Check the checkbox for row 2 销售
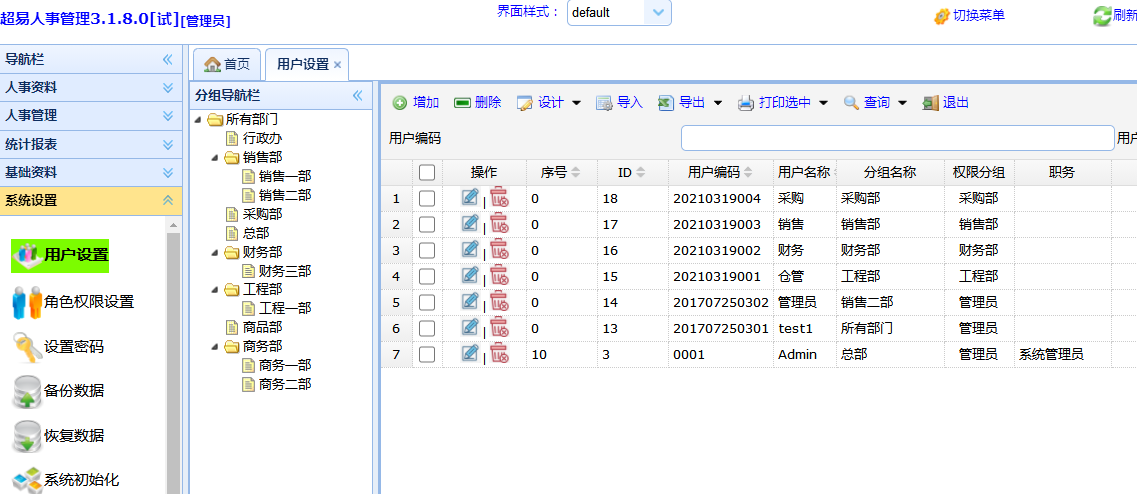The height and width of the screenshot is (494, 1137). tap(427, 224)
